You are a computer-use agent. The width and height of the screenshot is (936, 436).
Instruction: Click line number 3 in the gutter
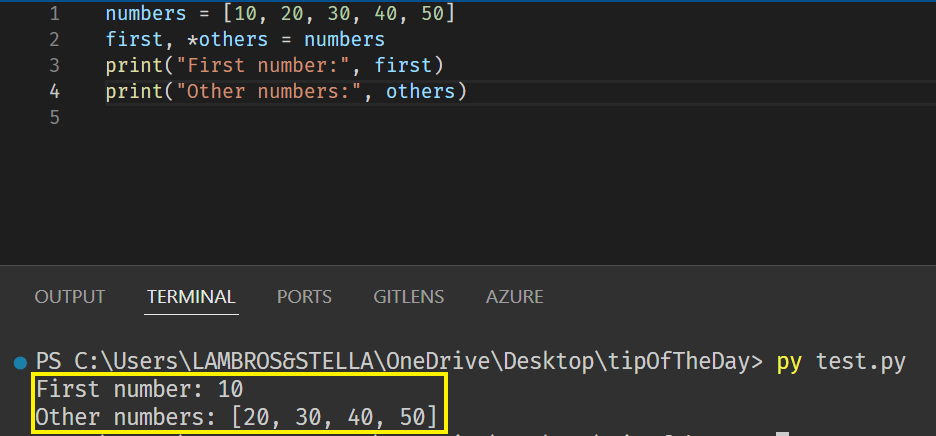53,67
